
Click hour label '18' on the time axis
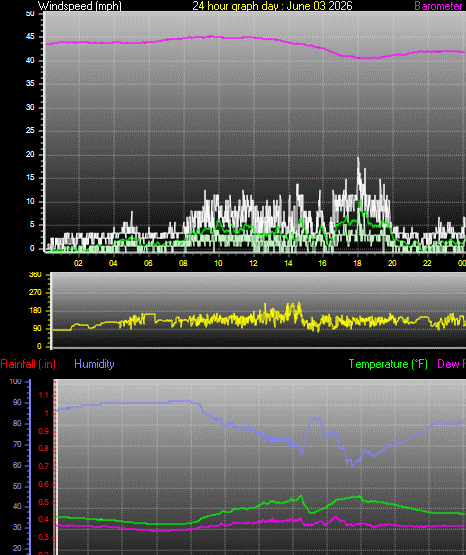[357, 263]
